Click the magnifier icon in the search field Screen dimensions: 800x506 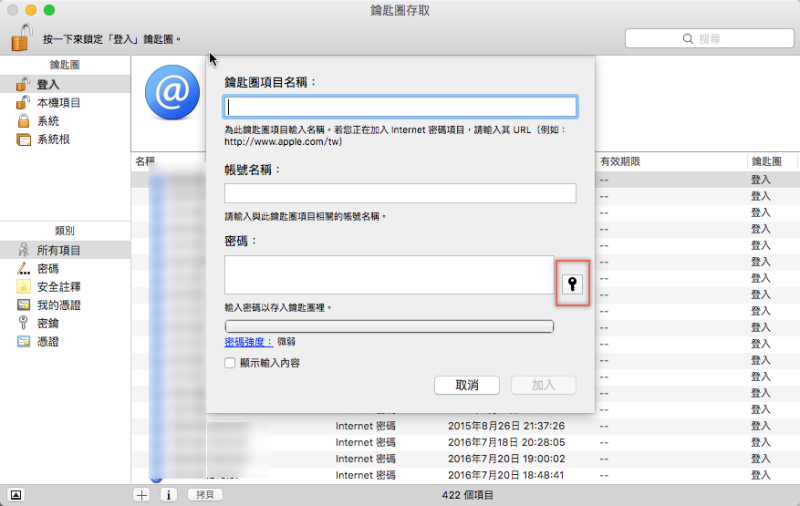point(688,39)
